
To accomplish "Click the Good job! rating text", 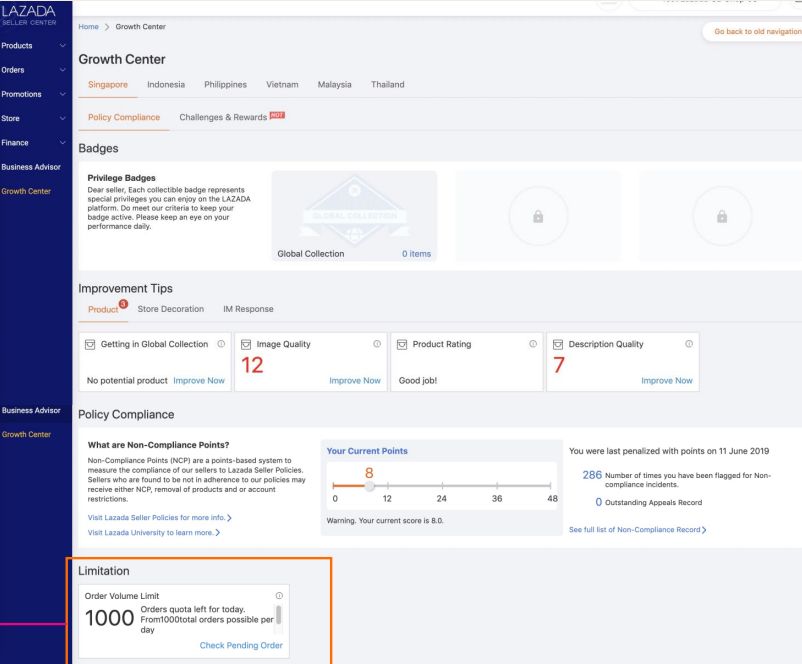I will pyautogui.click(x=418, y=381).
